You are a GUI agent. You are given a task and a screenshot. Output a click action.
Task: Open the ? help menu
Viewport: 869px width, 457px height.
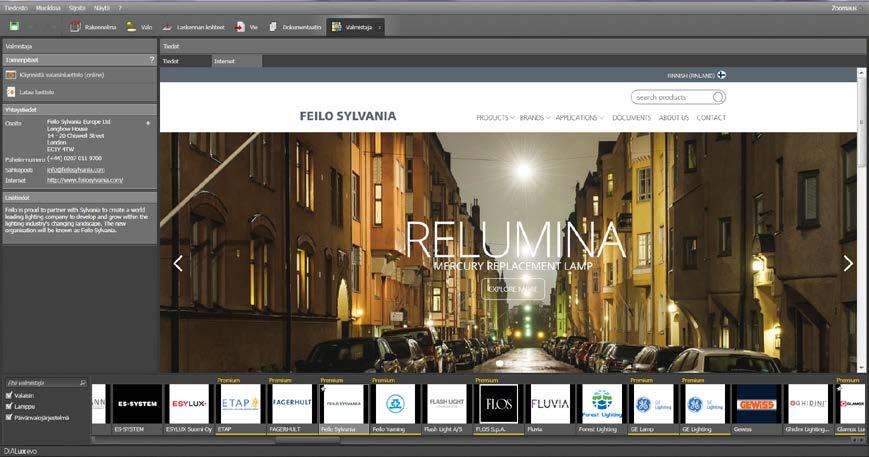coord(120,8)
